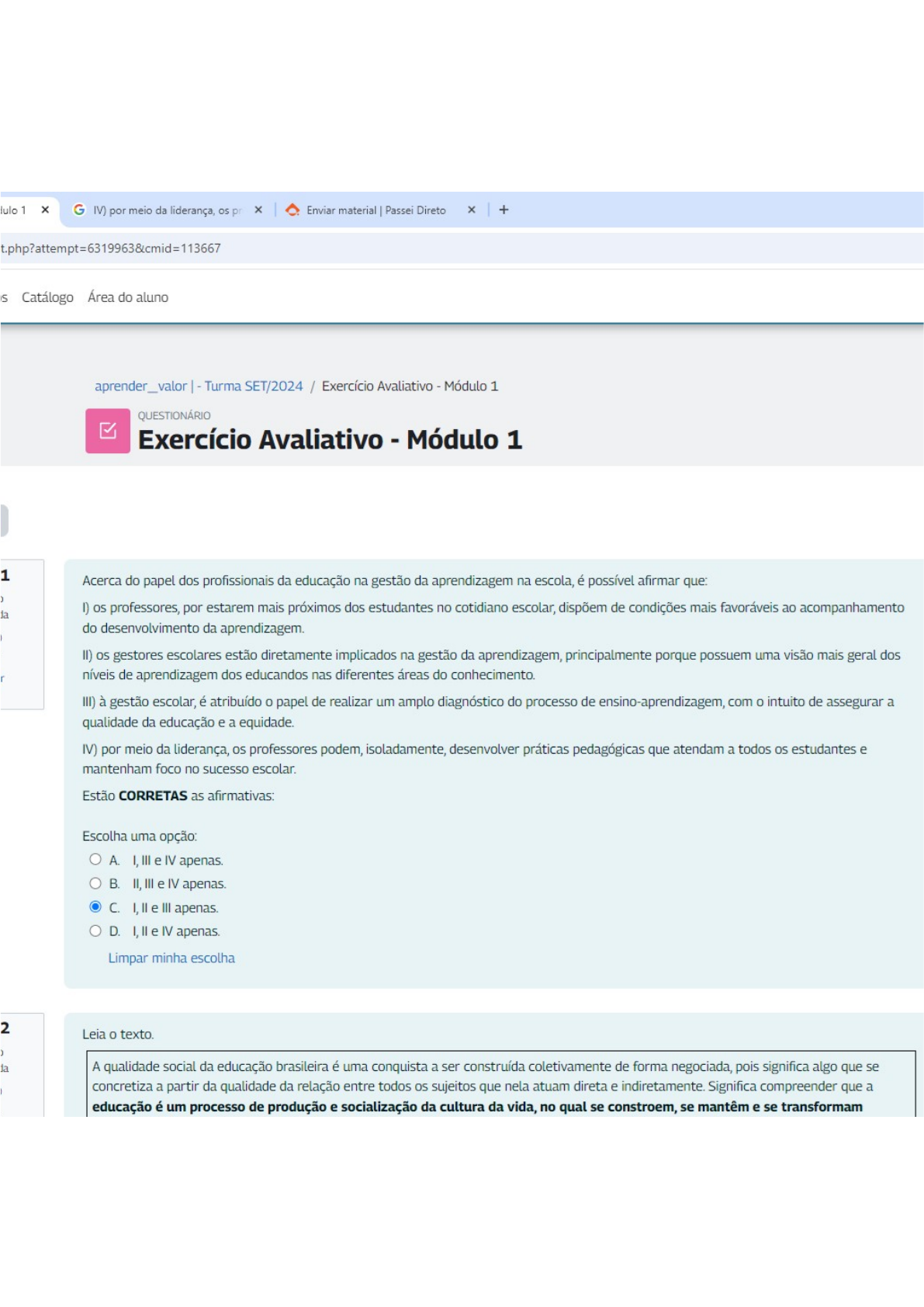The image size is (924, 1307).
Task: Click statement III about gestão escolar
Action: click(488, 712)
